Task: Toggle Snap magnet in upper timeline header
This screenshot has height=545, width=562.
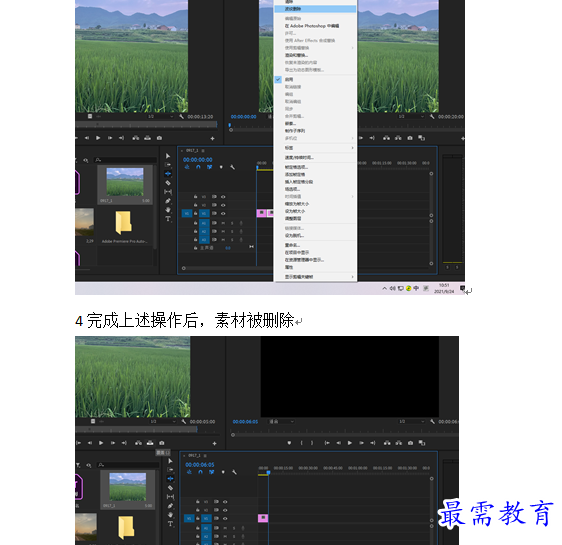Action: click(198, 167)
